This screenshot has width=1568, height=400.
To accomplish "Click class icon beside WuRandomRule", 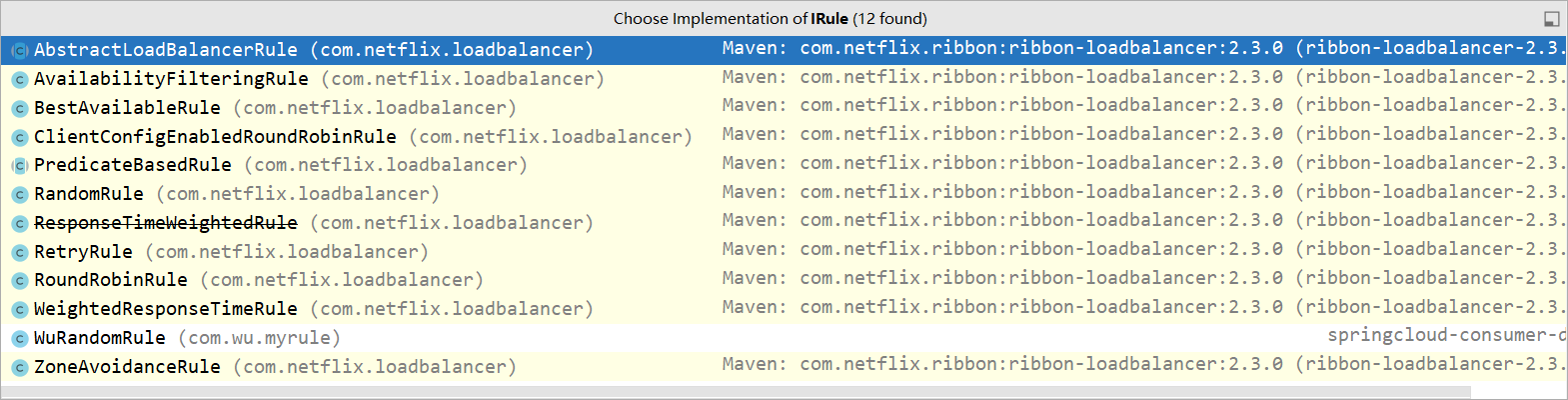I will coord(19,339).
